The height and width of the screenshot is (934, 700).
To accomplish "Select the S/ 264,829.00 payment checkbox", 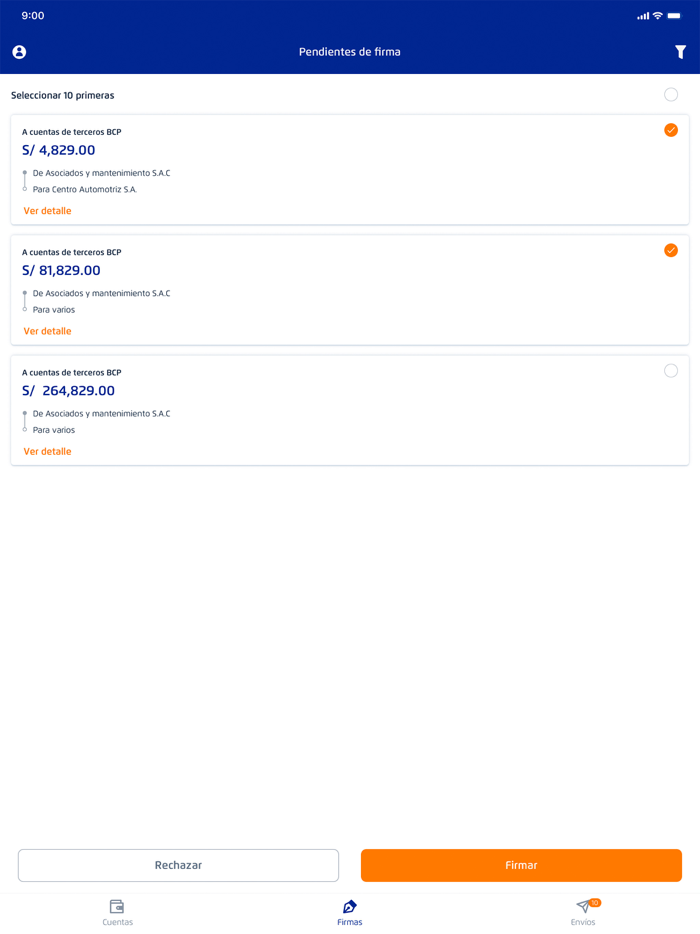I will pos(671,371).
